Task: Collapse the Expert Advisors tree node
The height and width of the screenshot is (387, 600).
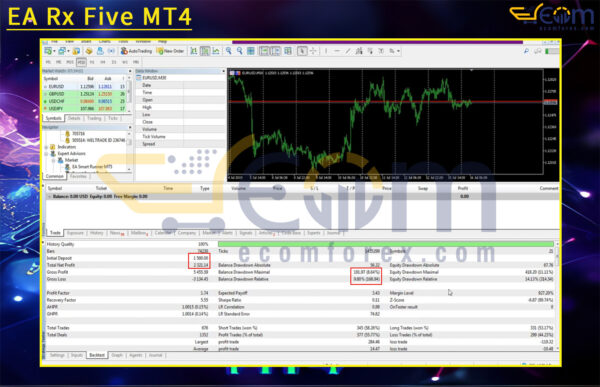Action: tap(47, 154)
